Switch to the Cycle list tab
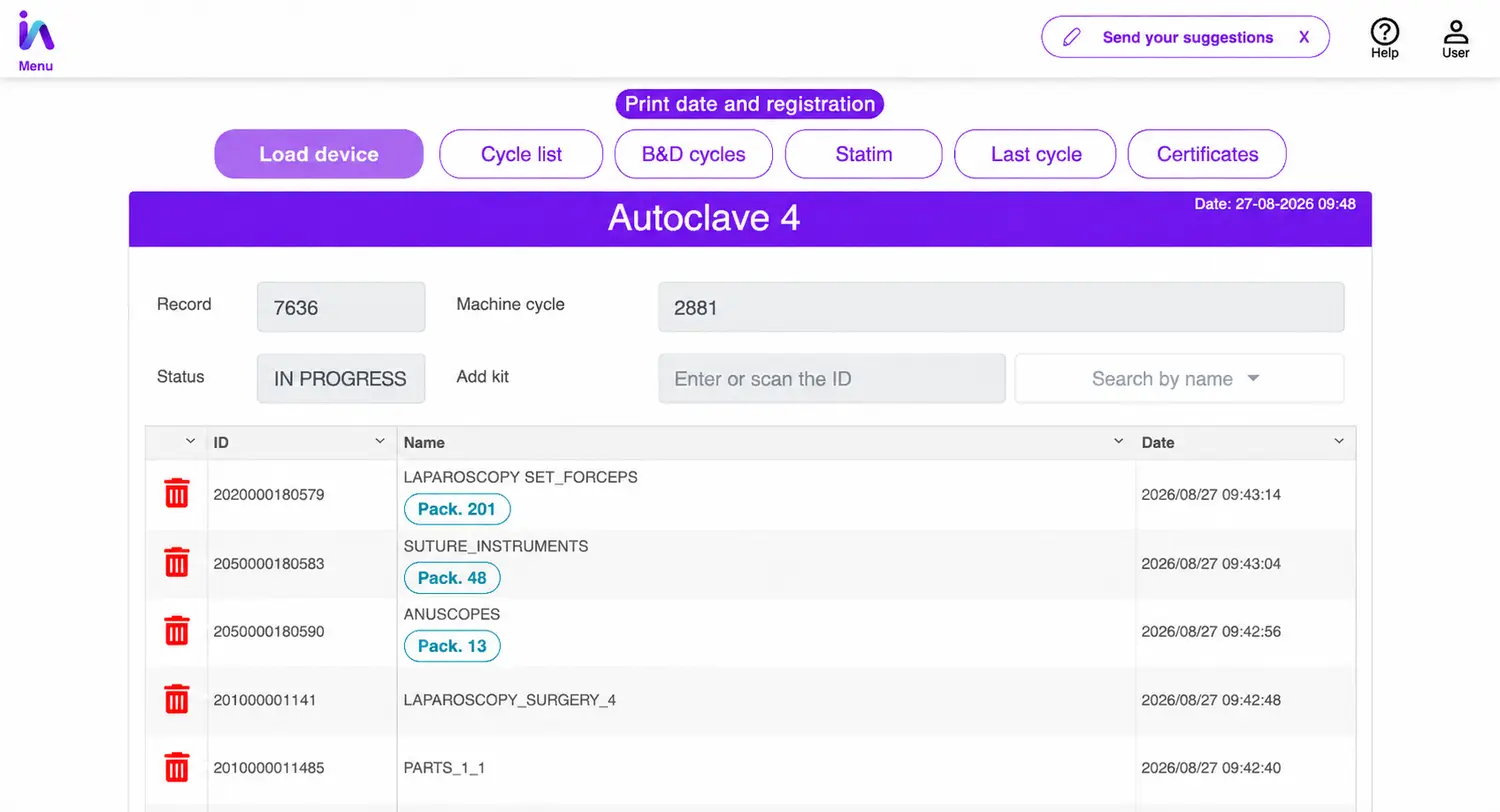This screenshot has width=1500, height=812. coord(522,154)
